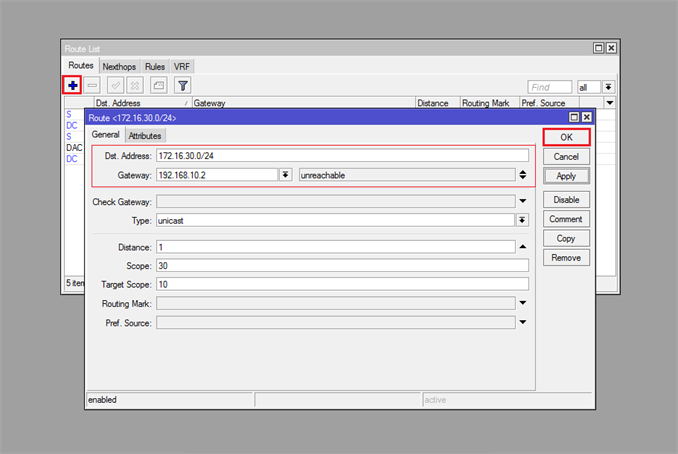Expand the Check Gateway option
Viewport: 678px width, 454px height.
click(523, 201)
